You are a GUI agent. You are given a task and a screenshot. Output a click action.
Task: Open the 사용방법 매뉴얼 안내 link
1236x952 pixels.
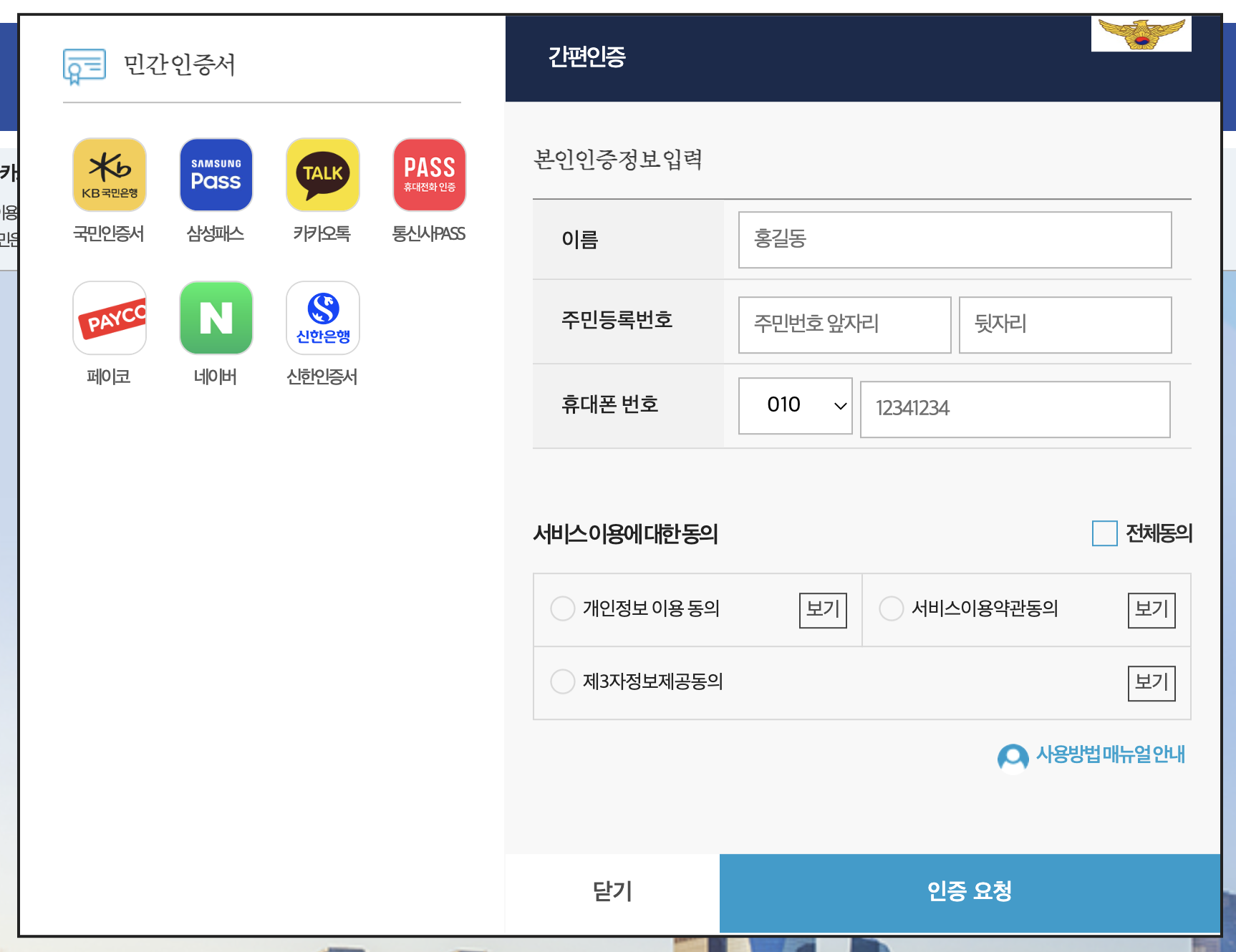coord(1110,754)
